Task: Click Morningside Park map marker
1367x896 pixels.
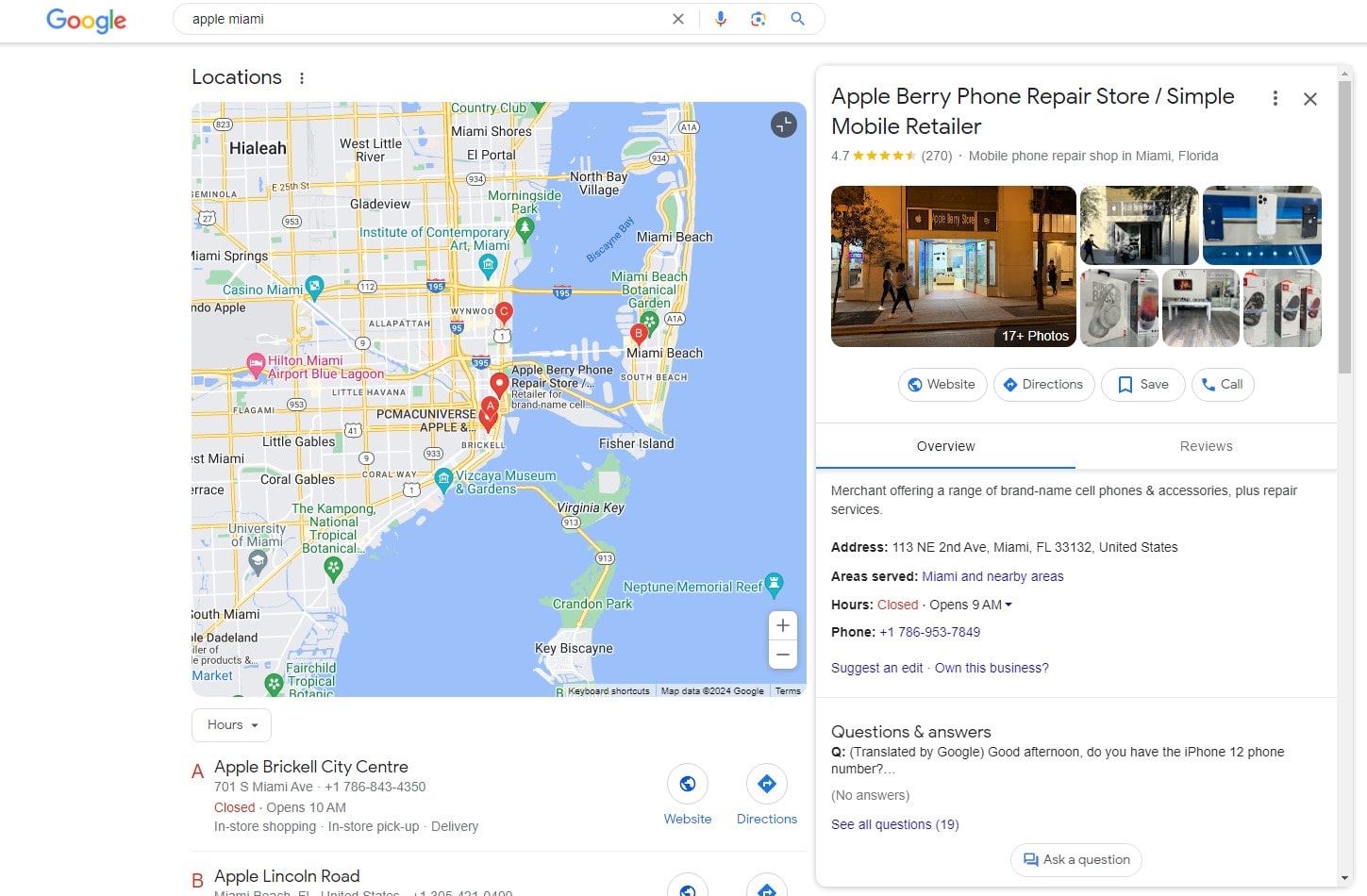Action: tap(525, 228)
